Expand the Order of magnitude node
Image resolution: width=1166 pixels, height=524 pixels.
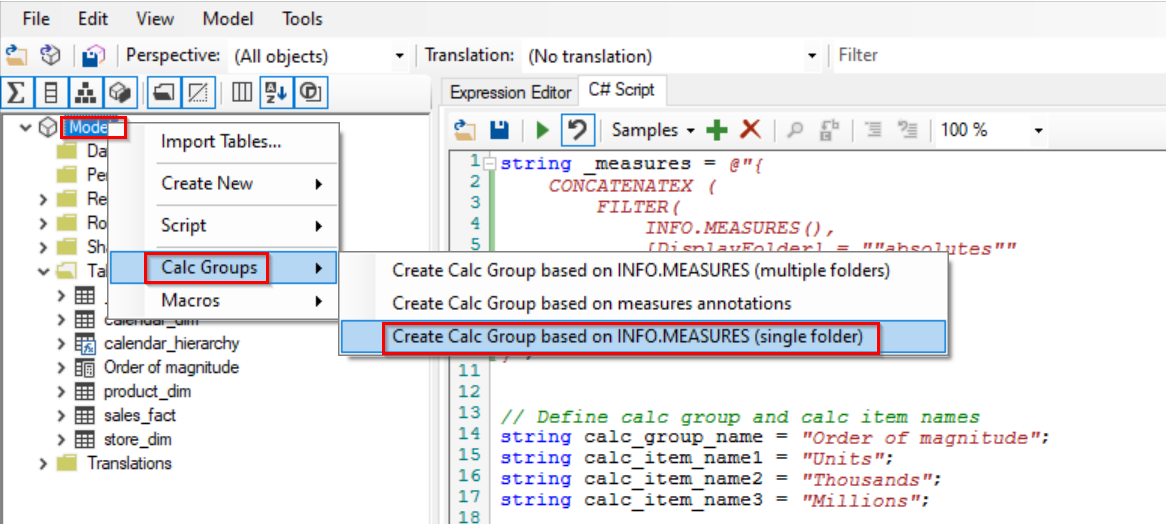click(62, 367)
